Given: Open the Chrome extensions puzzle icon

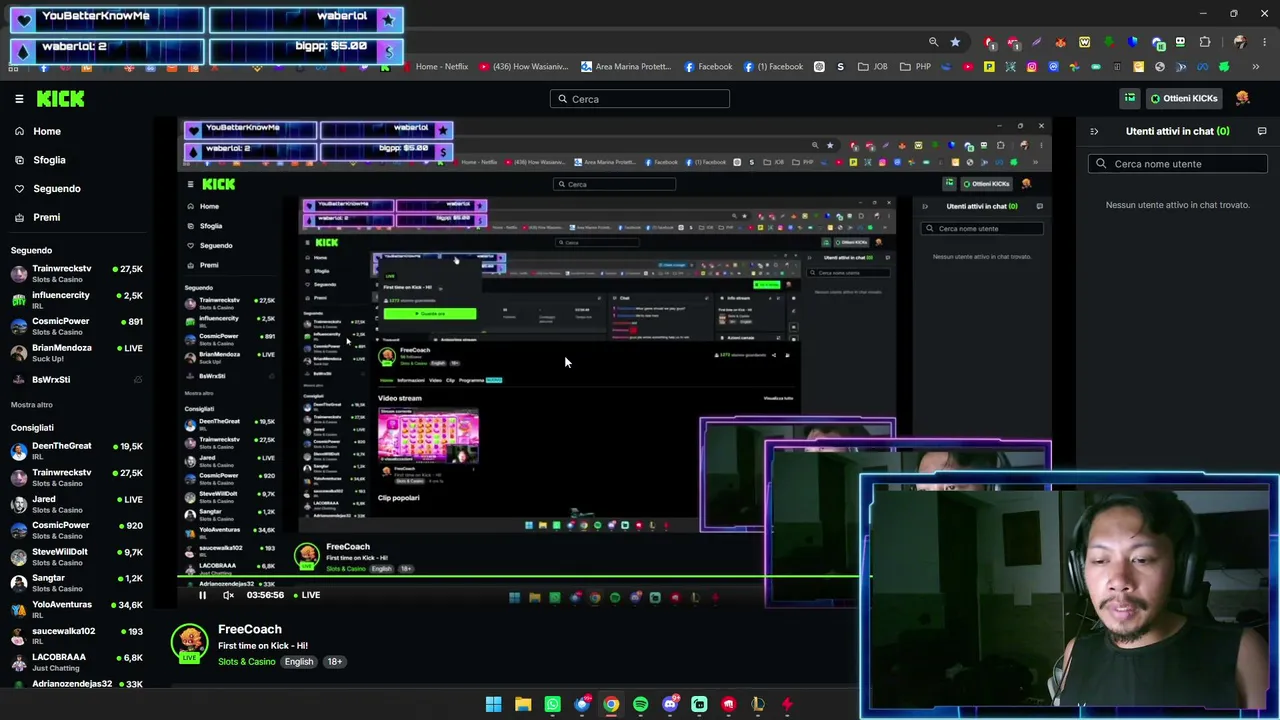Looking at the screenshot, I should [1205, 42].
